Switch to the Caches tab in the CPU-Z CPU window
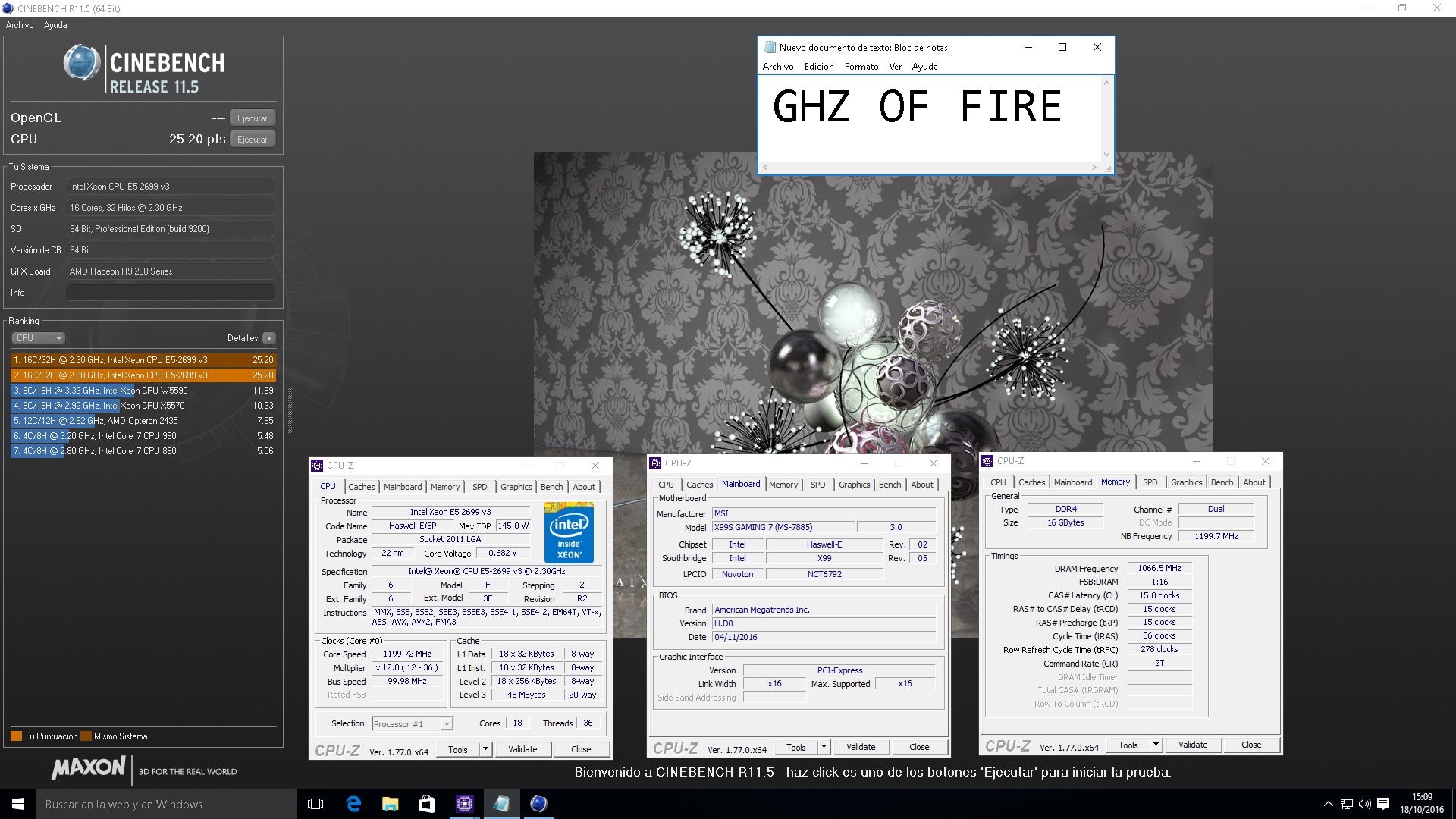1456x819 pixels. [362, 487]
